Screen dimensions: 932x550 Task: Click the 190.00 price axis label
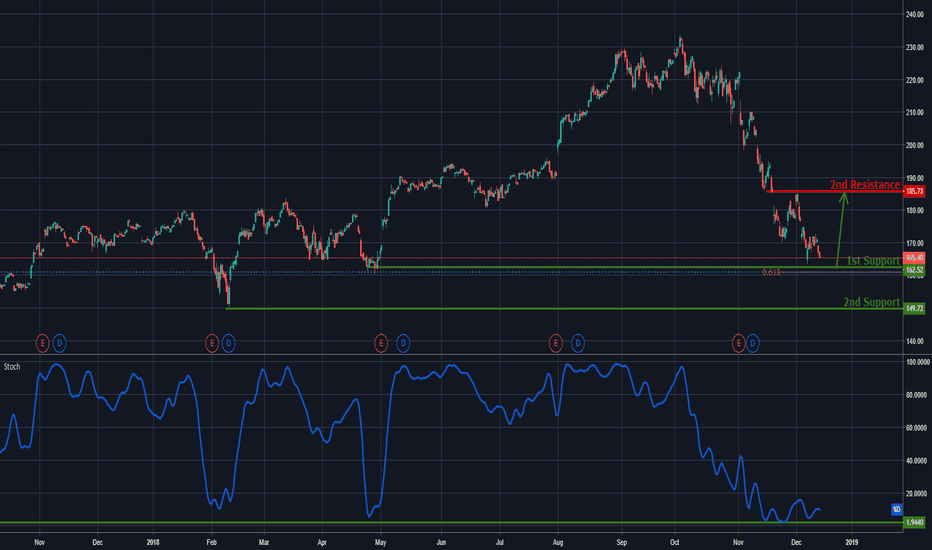tap(915, 178)
